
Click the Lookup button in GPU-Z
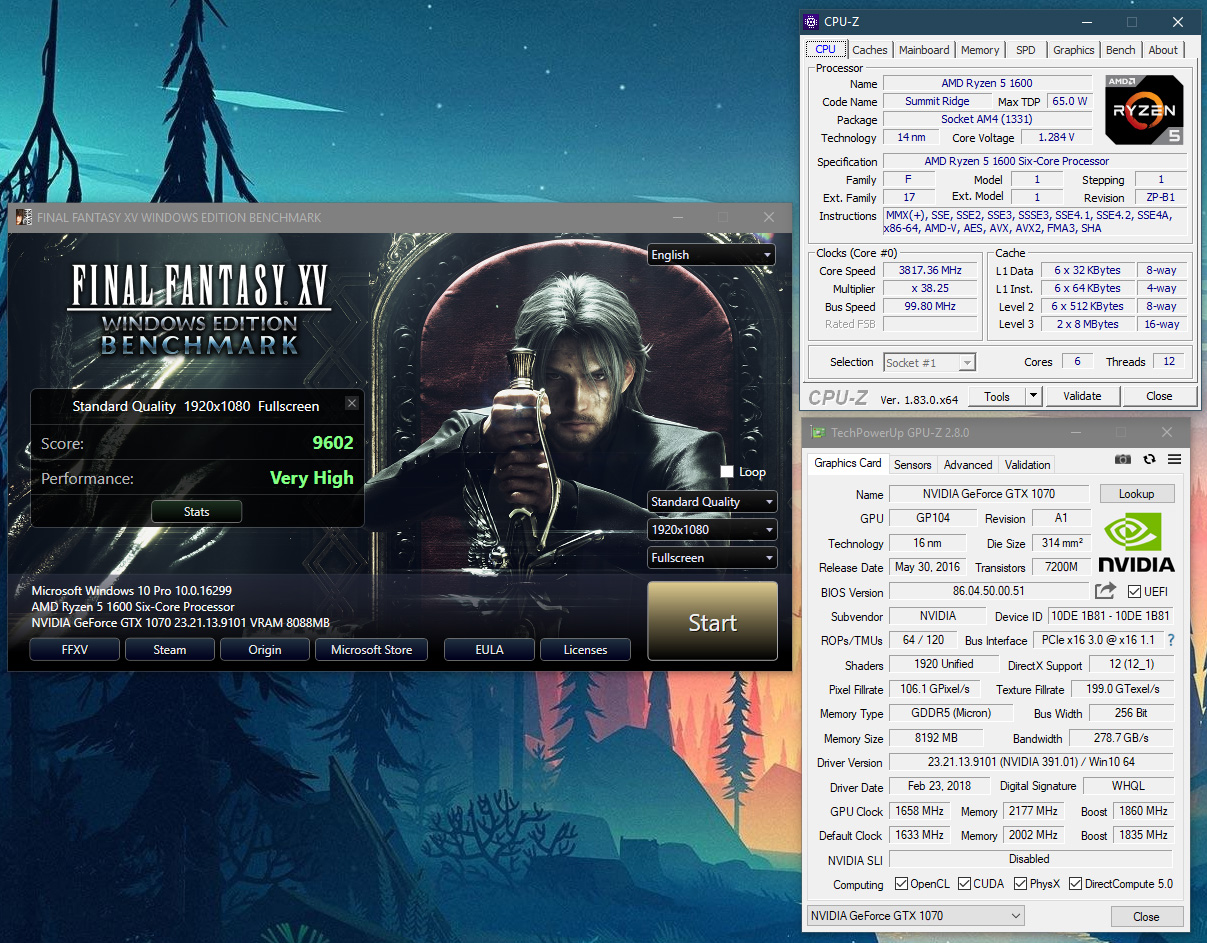pyautogui.click(x=1137, y=494)
